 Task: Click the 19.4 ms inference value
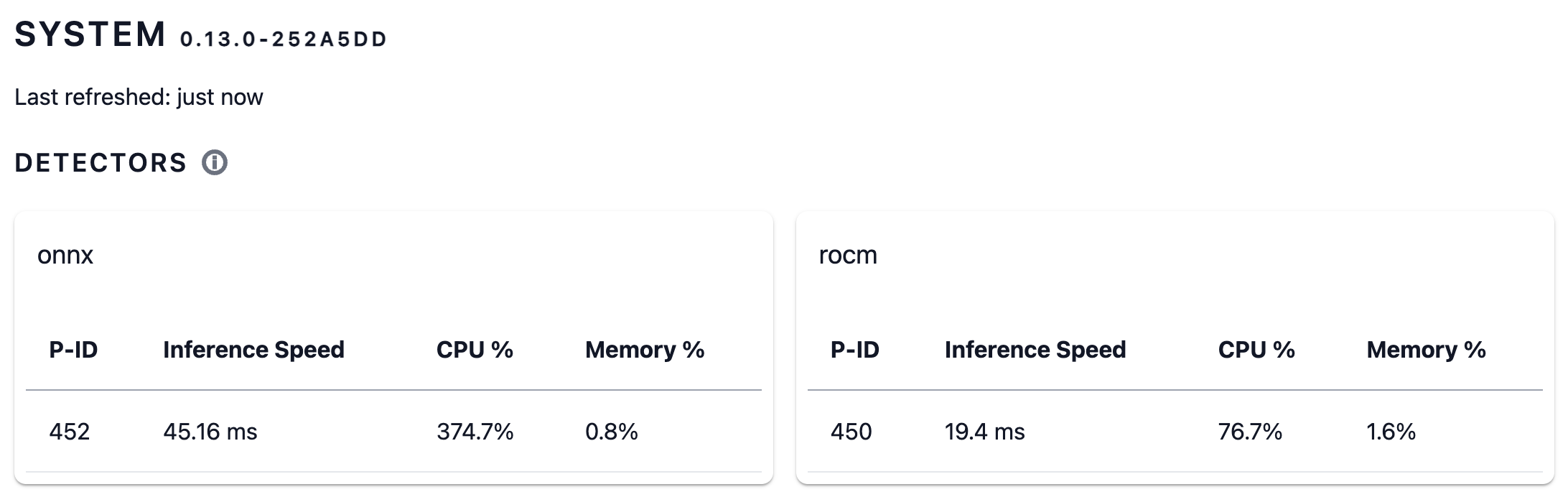pos(984,432)
